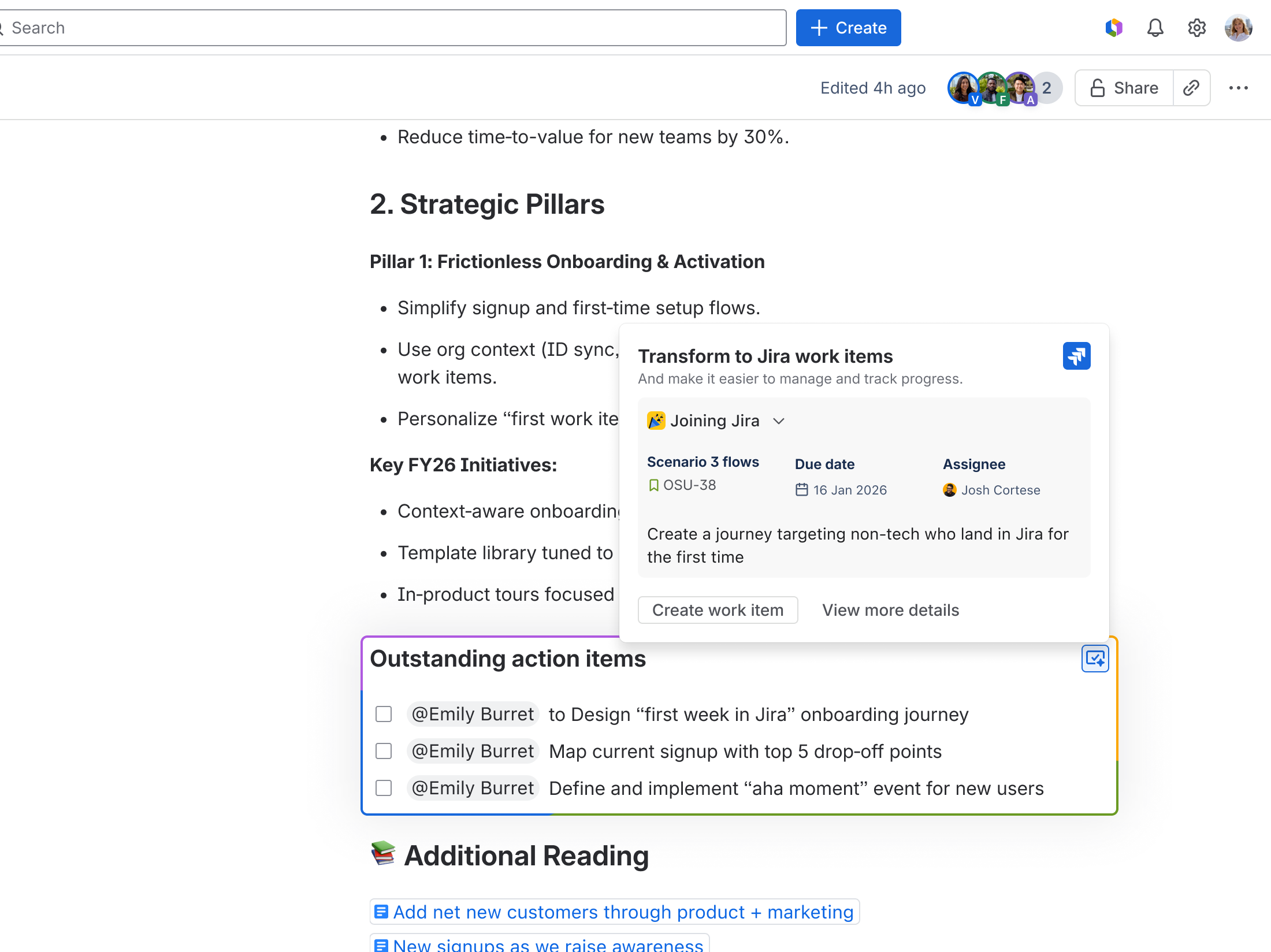1271x952 pixels.
Task: Open your profile avatar menu
Action: (x=1239, y=28)
